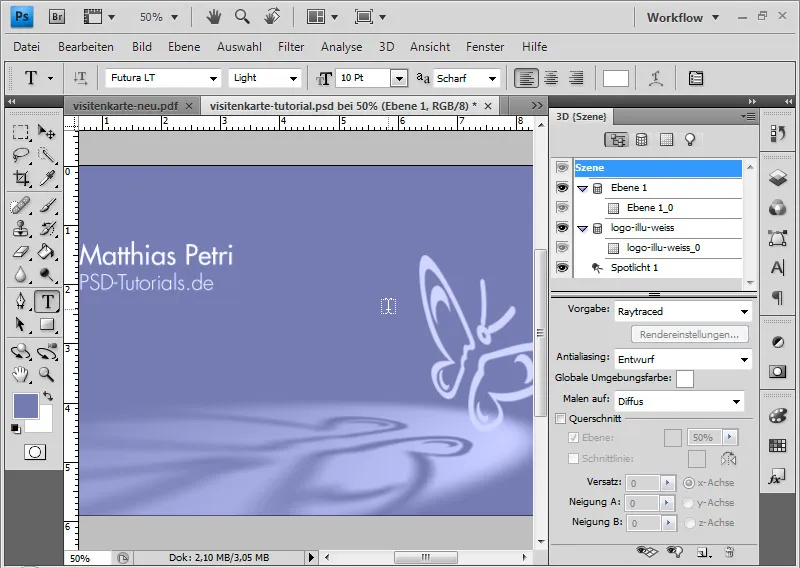Toggle the Schnittlinie checkbox

(573, 458)
